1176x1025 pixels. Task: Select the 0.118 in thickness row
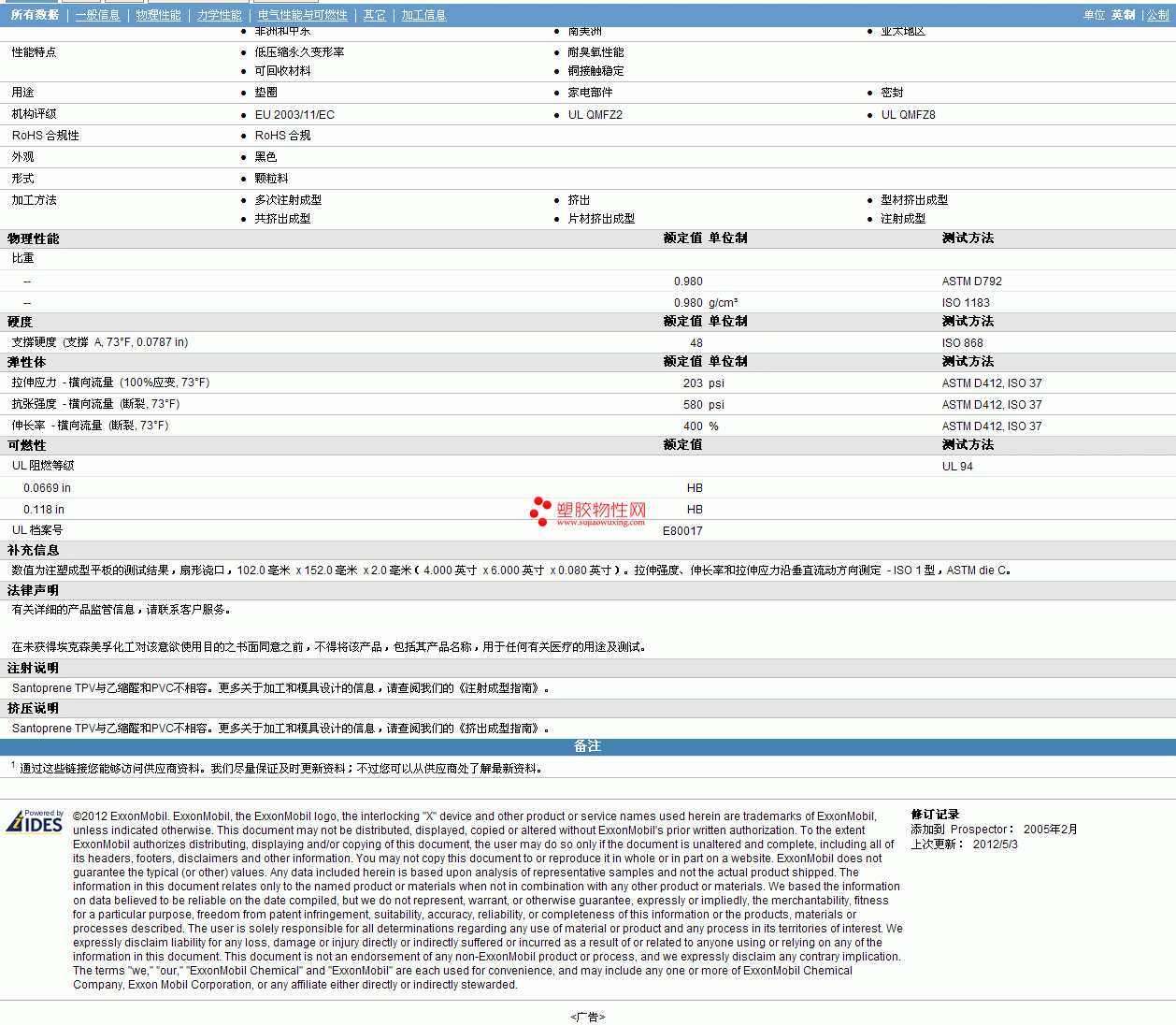pyautogui.click(x=44, y=510)
